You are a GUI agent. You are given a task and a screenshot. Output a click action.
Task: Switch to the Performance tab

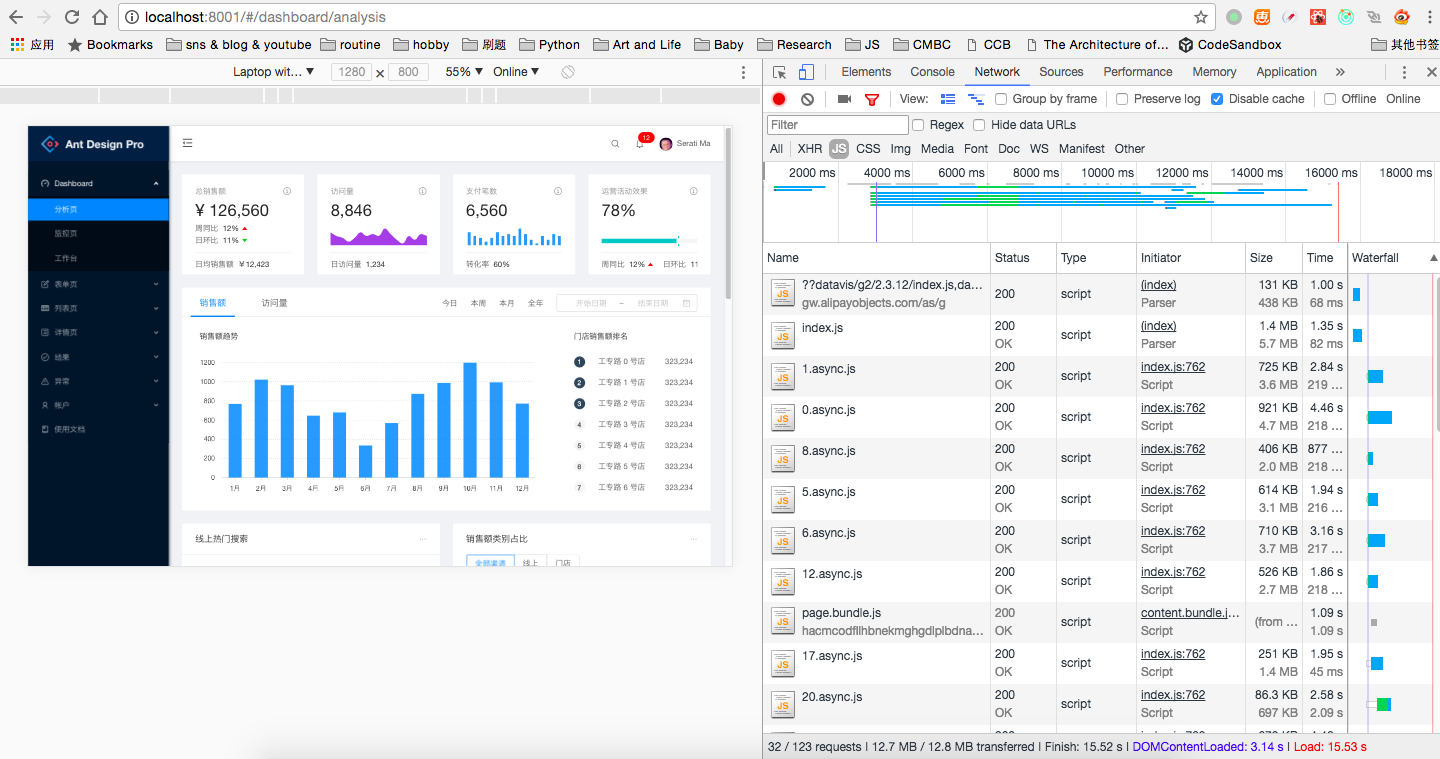click(x=1138, y=72)
